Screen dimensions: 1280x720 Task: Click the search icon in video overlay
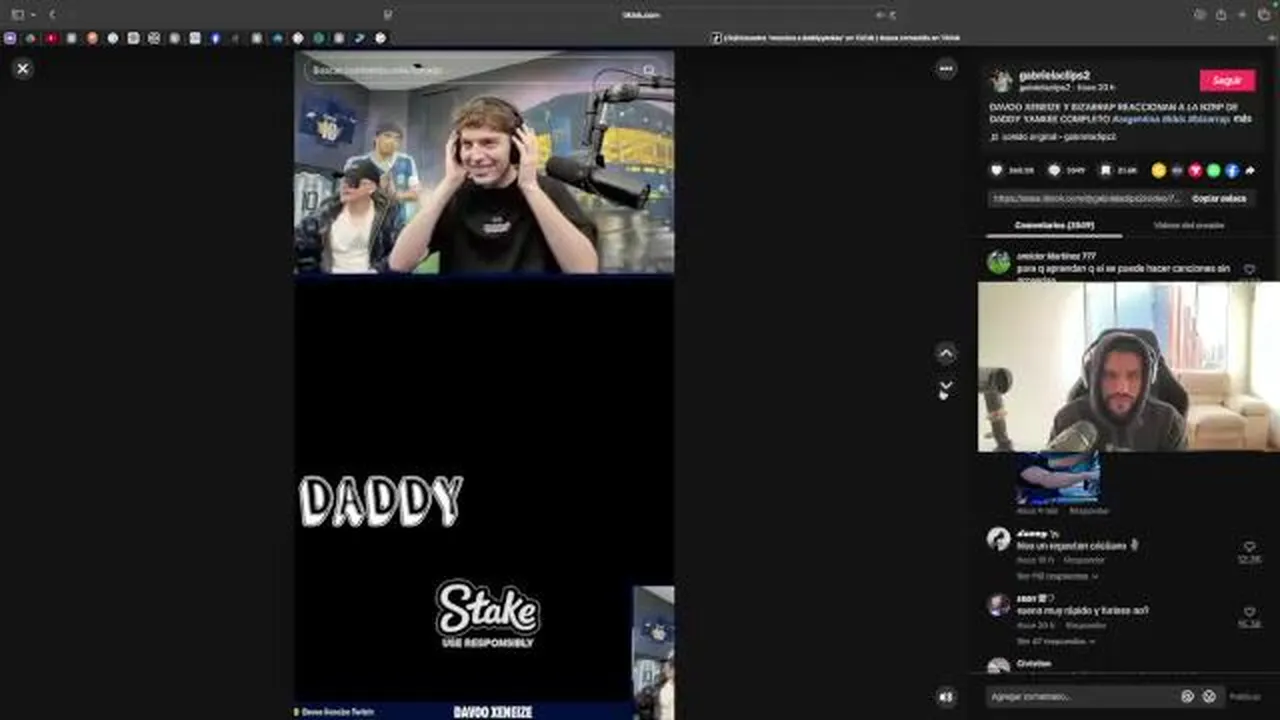tap(649, 71)
